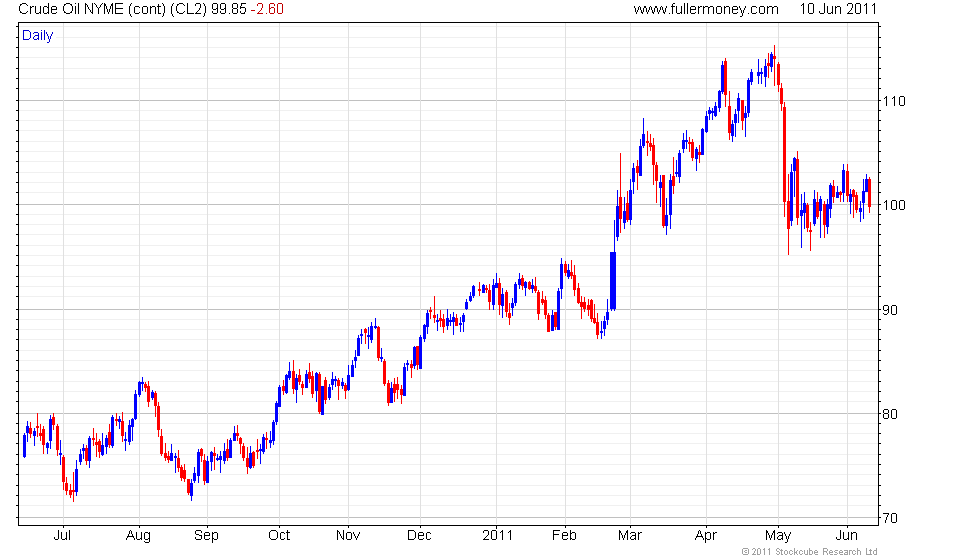960x560 pixels.
Task: Open the www.fullermoney.com link text
Action: (x=706, y=9)
